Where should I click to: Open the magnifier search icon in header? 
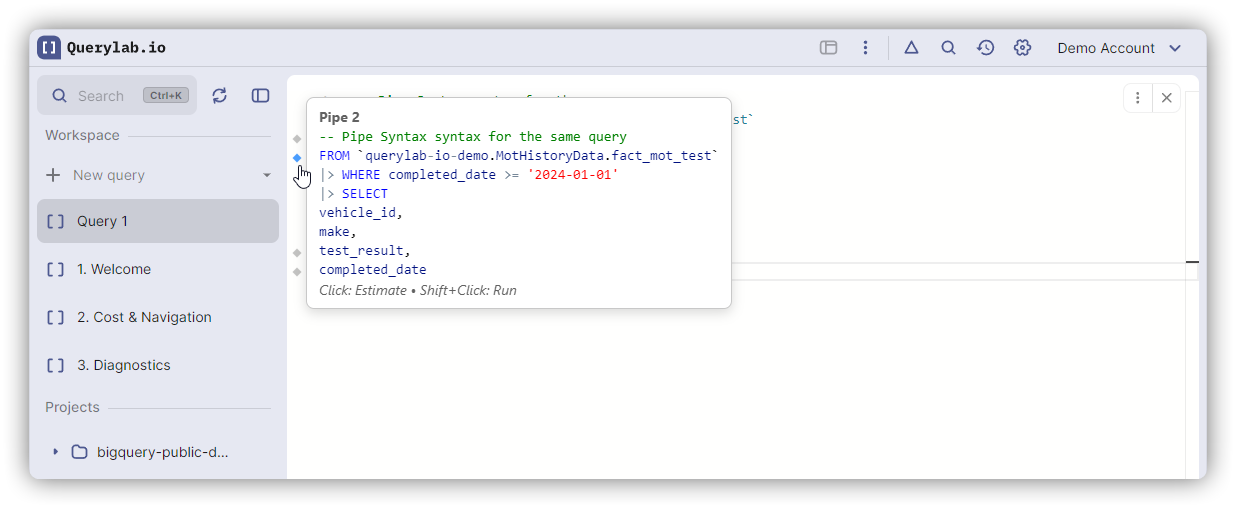(948, 48)
